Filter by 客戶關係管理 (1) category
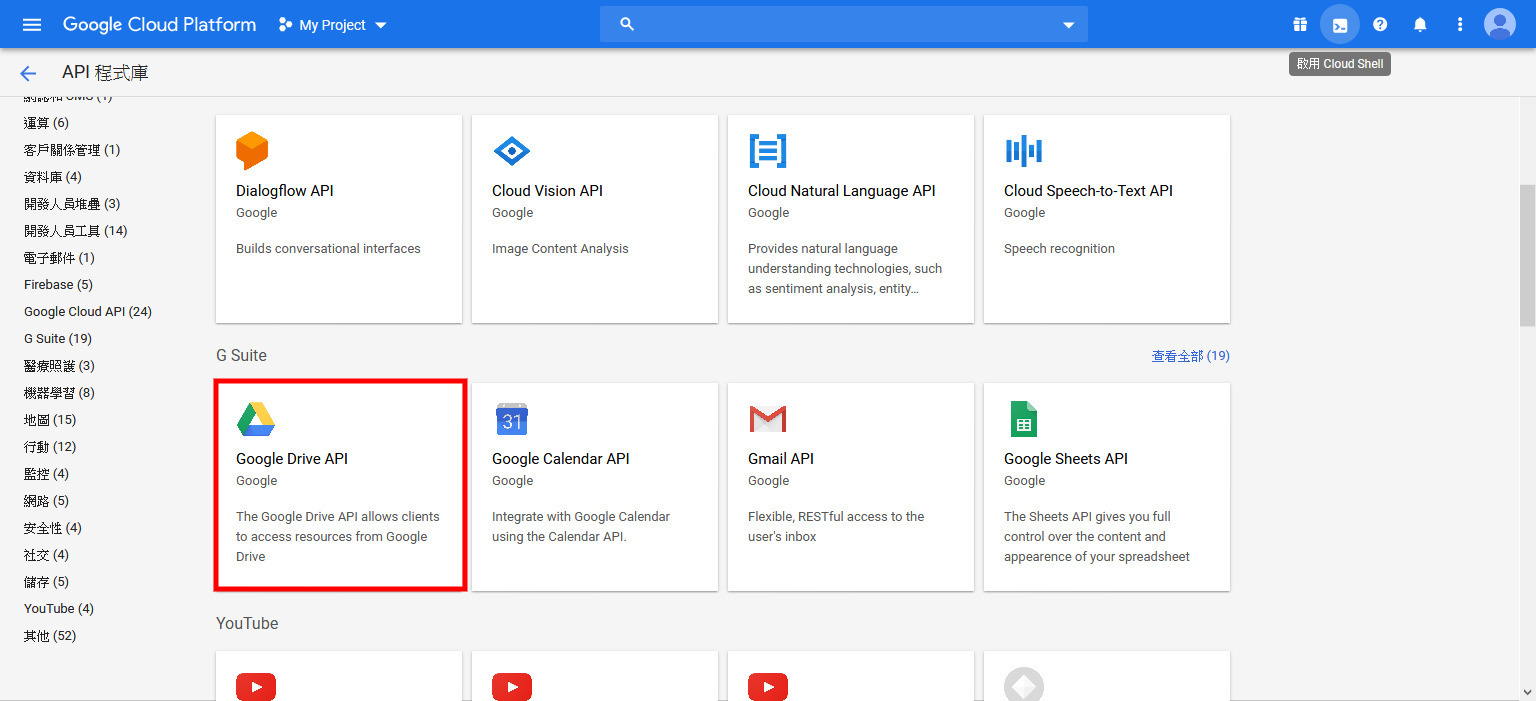Viewport: 1536px width, 701px height. (72, 150)
